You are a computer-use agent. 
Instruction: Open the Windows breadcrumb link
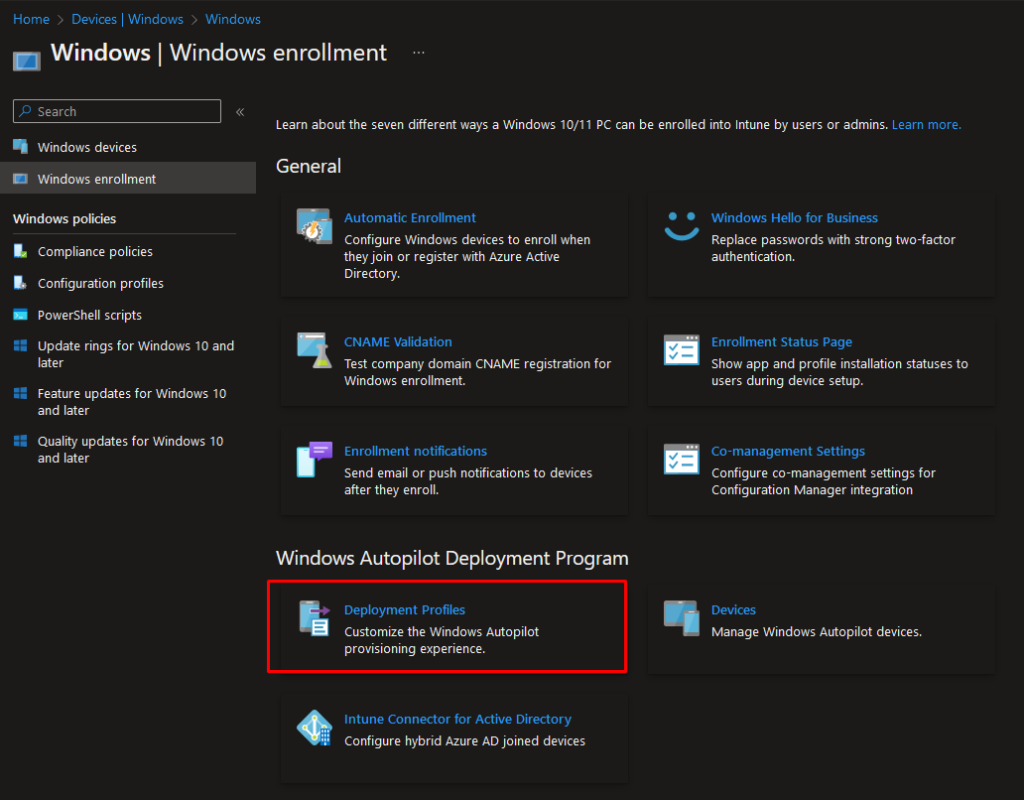232,19
